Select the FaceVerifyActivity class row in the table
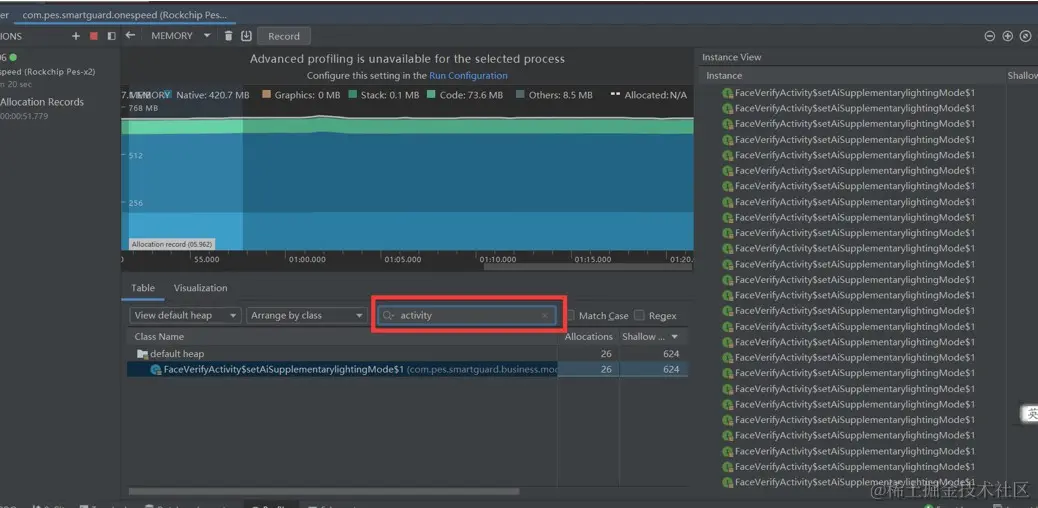Viewport: 1038px width, 508px height. (407, 370)
